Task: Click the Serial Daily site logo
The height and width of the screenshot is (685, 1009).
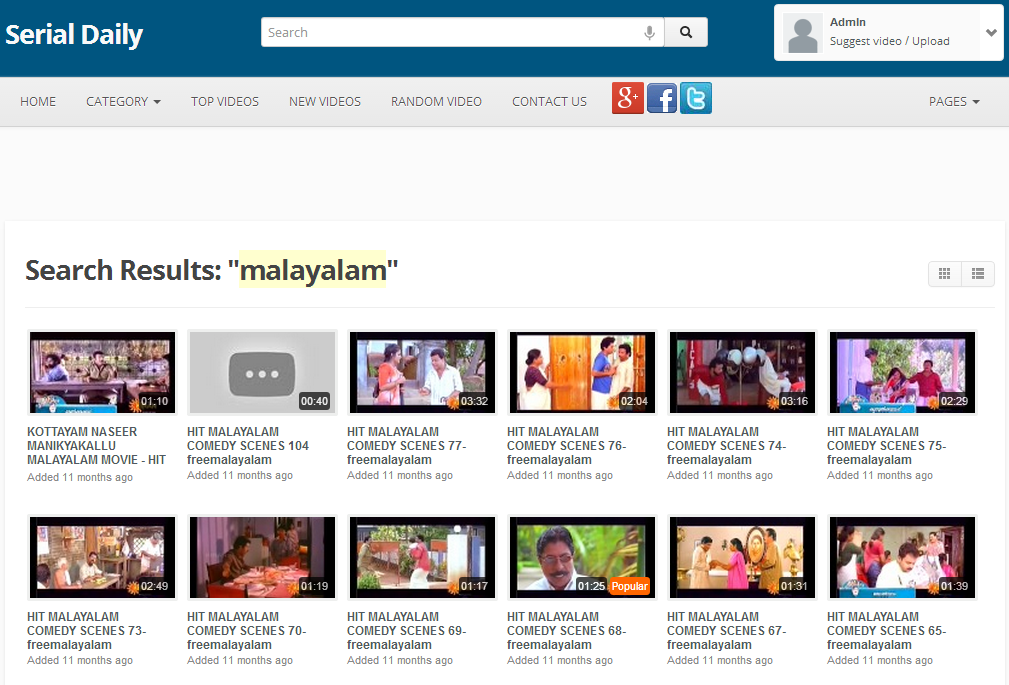Action: 74,34
